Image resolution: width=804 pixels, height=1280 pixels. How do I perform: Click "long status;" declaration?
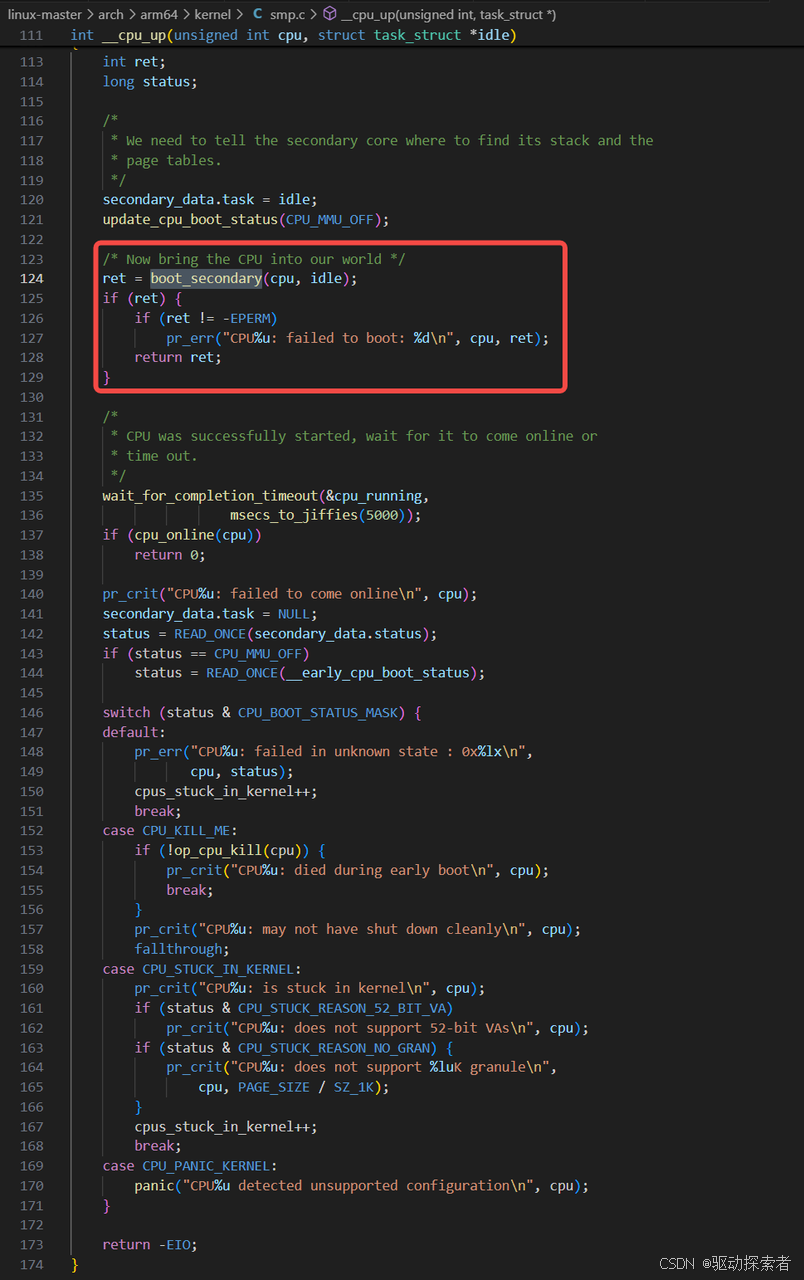click(x=150, y=81)
